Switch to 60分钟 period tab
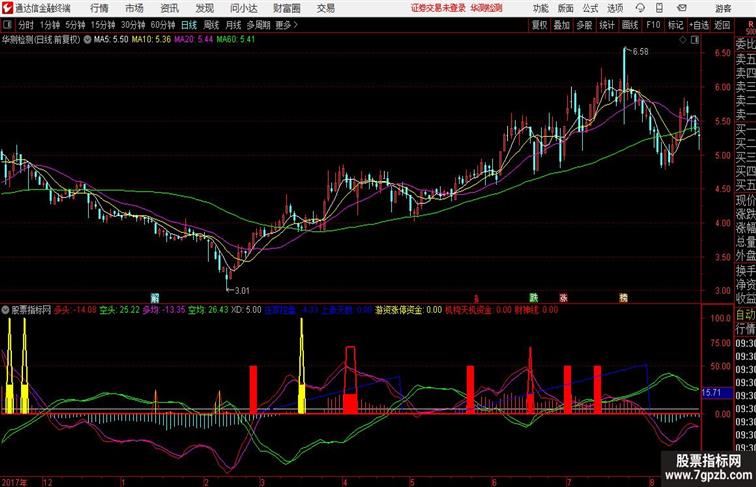Image resolution: width=756 pixels, height=487 pixels. [x=163, y=25]
